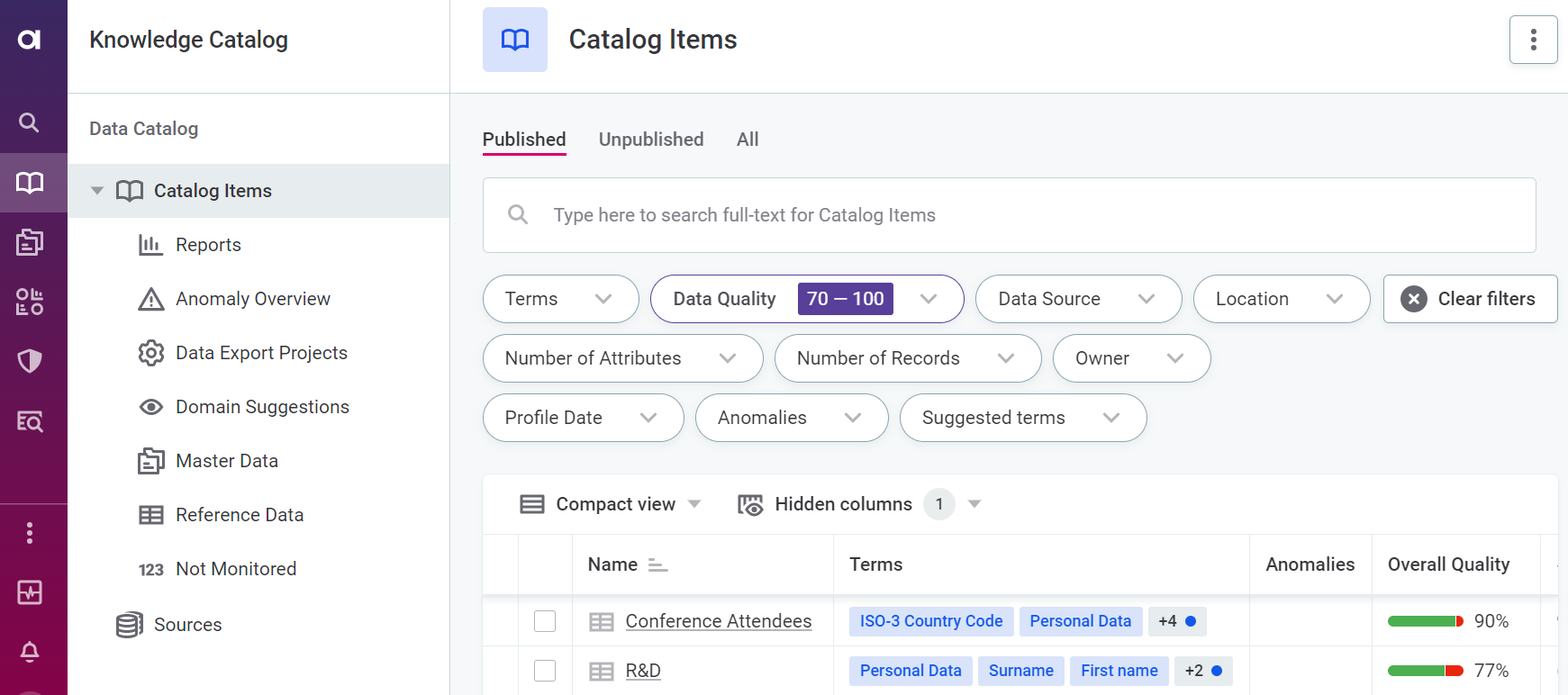Viewport: 1568px width, 695px height.
Task: Select the Conference Attendees row checkbox
Action: pyautogui.click(x=545, y=621)
